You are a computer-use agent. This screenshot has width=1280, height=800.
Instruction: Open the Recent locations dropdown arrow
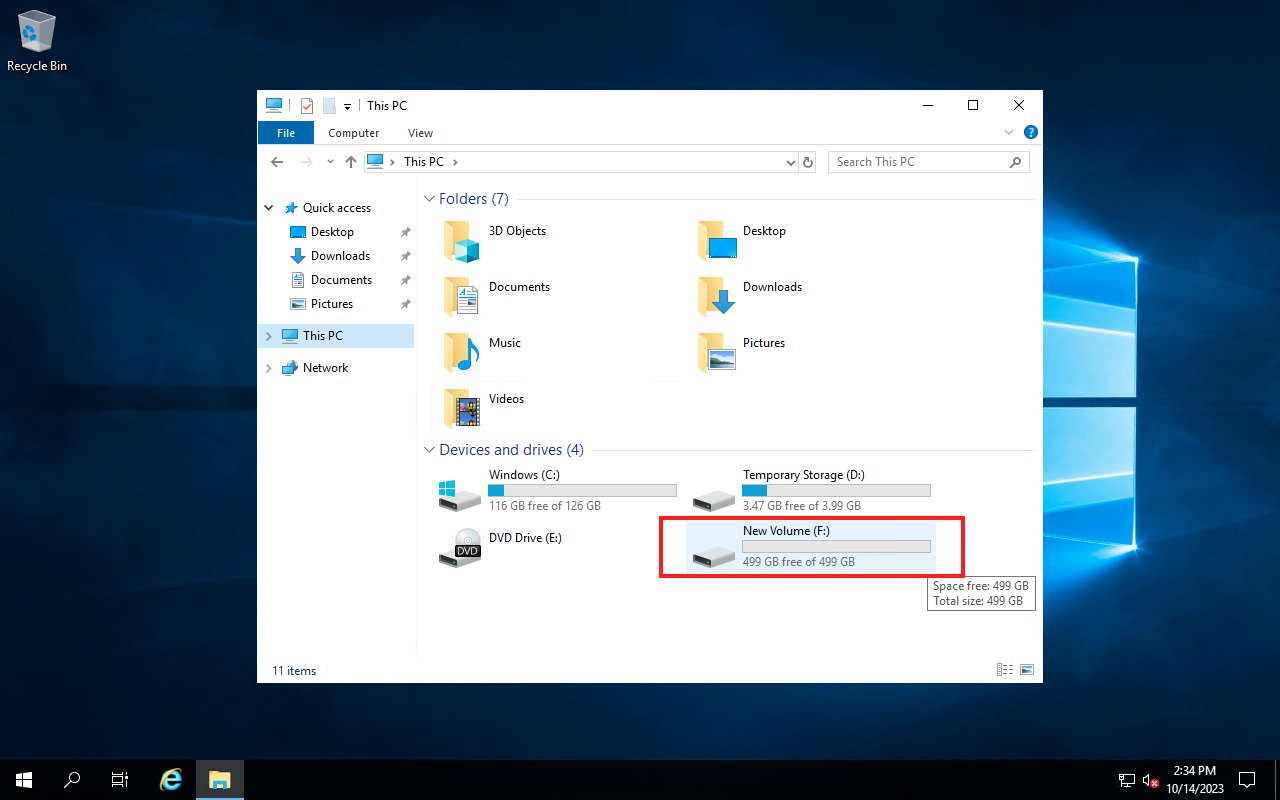pyautogui.click(x=330, y=162)
